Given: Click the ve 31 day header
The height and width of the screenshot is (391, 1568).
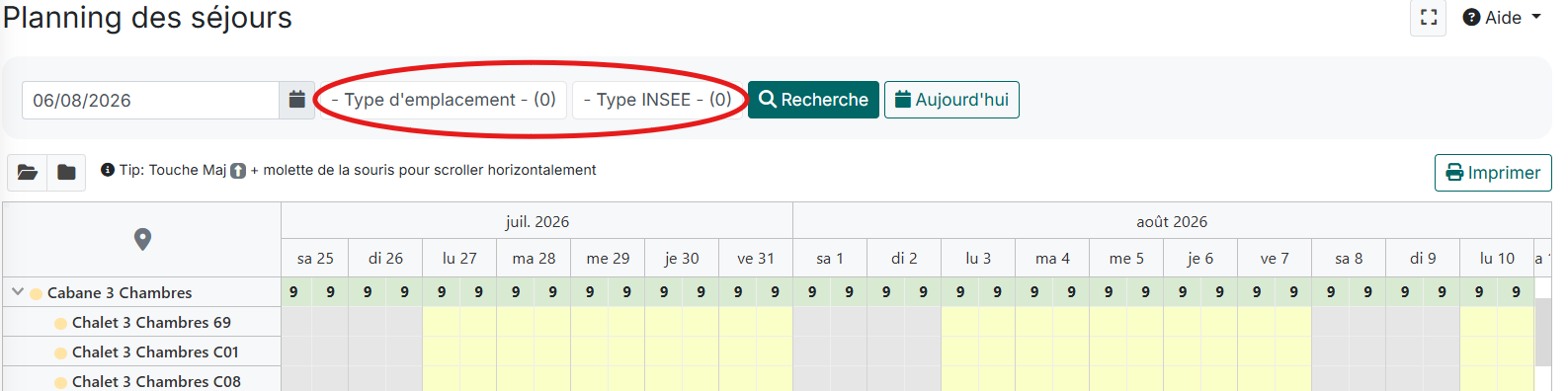Looking at the screenshot, I should coord(756,259).
